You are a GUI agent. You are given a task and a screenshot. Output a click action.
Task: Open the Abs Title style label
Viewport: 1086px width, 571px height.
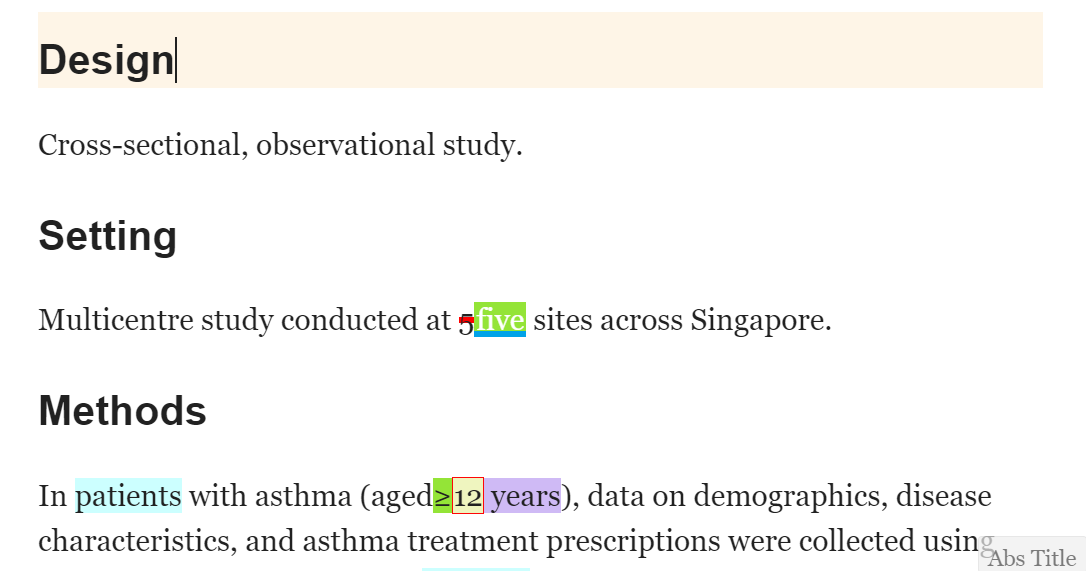(1032, 558)
